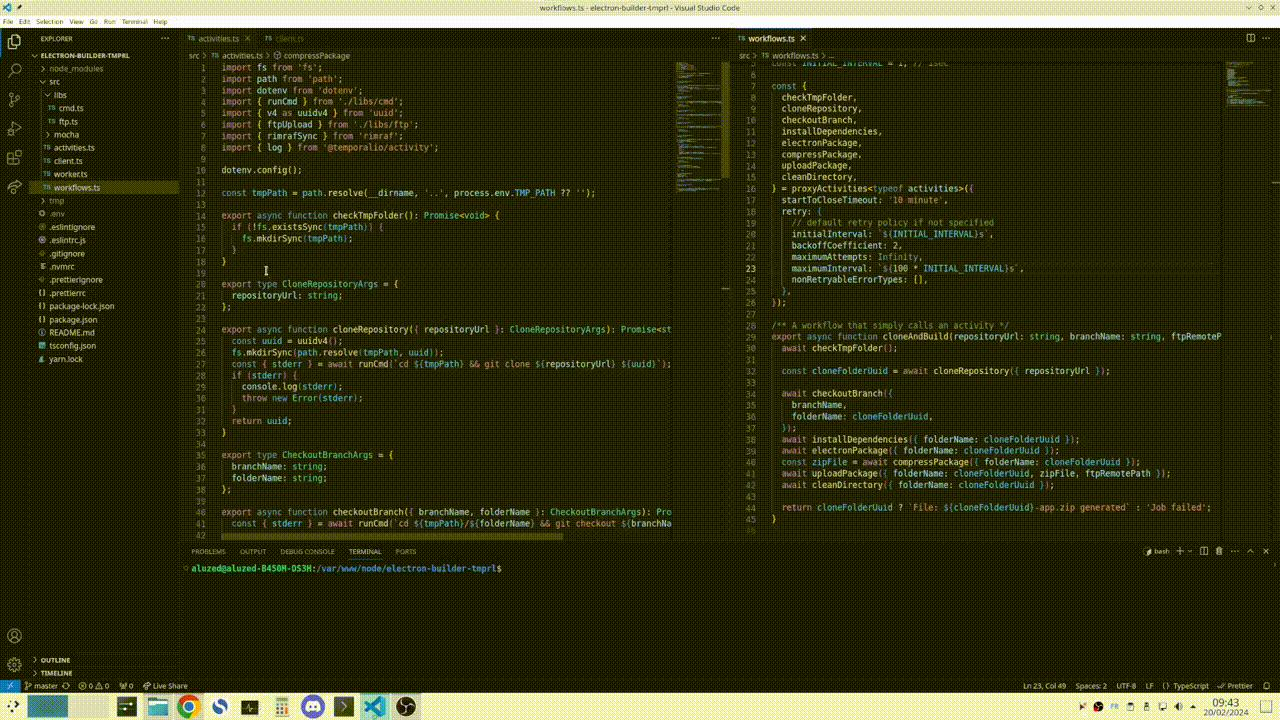Open the Run and Debug view
Image resolution: width=1280 pixels, height=720 pixels.
pyautogui.click(x=14, y=129)
